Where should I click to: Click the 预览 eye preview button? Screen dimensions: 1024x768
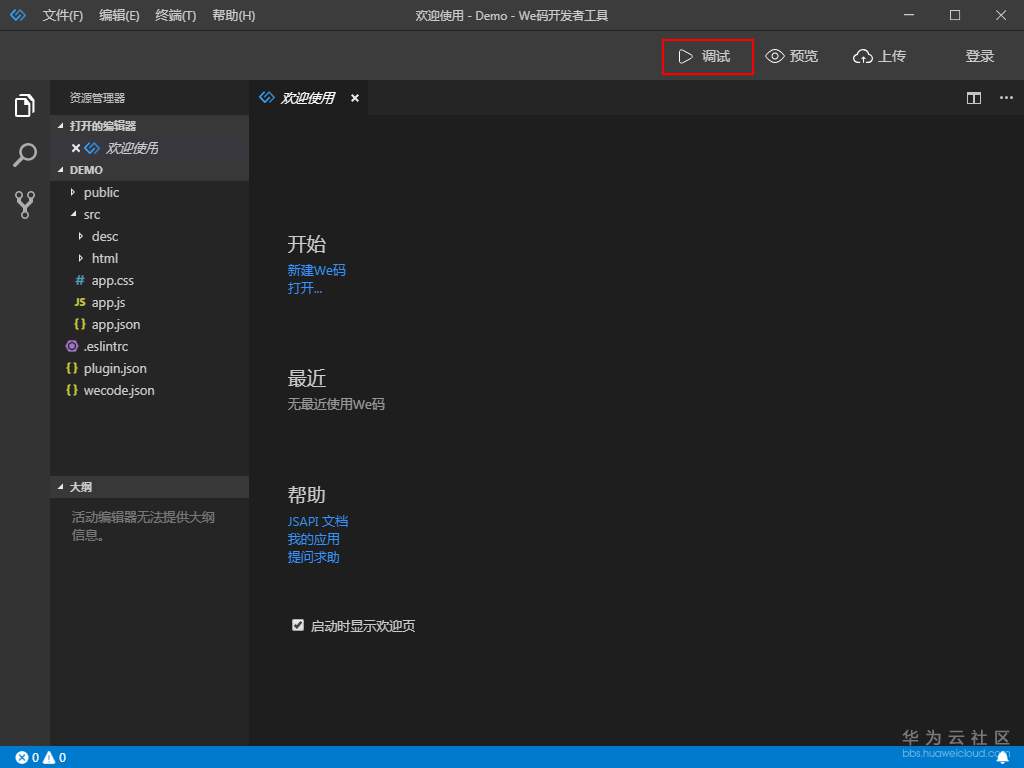click(x=792, y=56)
